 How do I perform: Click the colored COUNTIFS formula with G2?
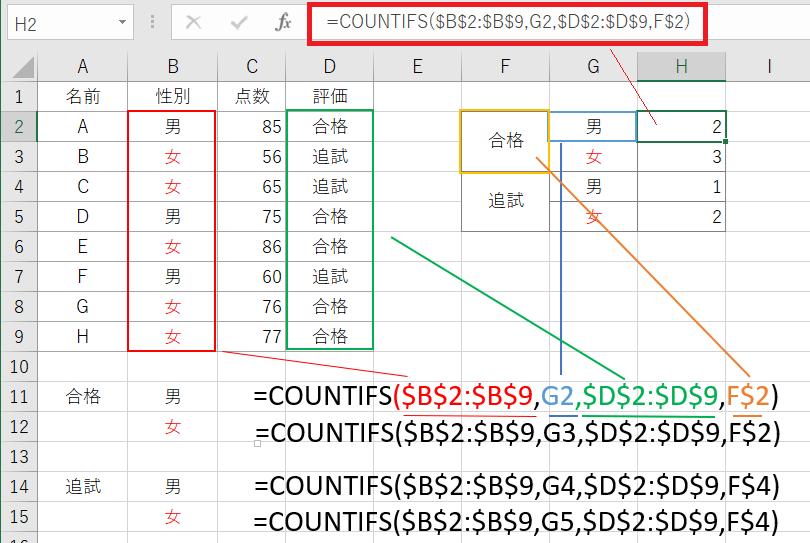[x=516, y=396]
